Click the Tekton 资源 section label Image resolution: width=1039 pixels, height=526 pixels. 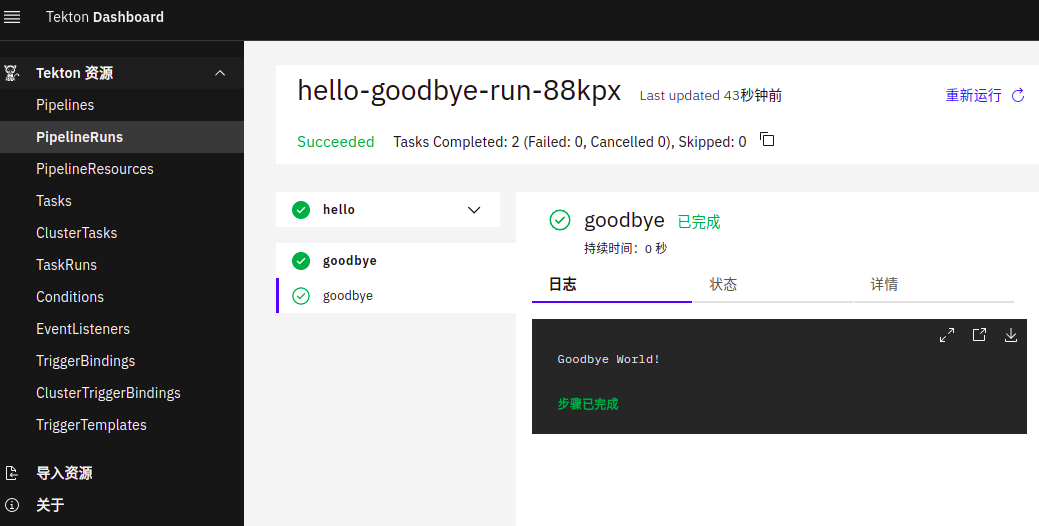tap(74, 73)
